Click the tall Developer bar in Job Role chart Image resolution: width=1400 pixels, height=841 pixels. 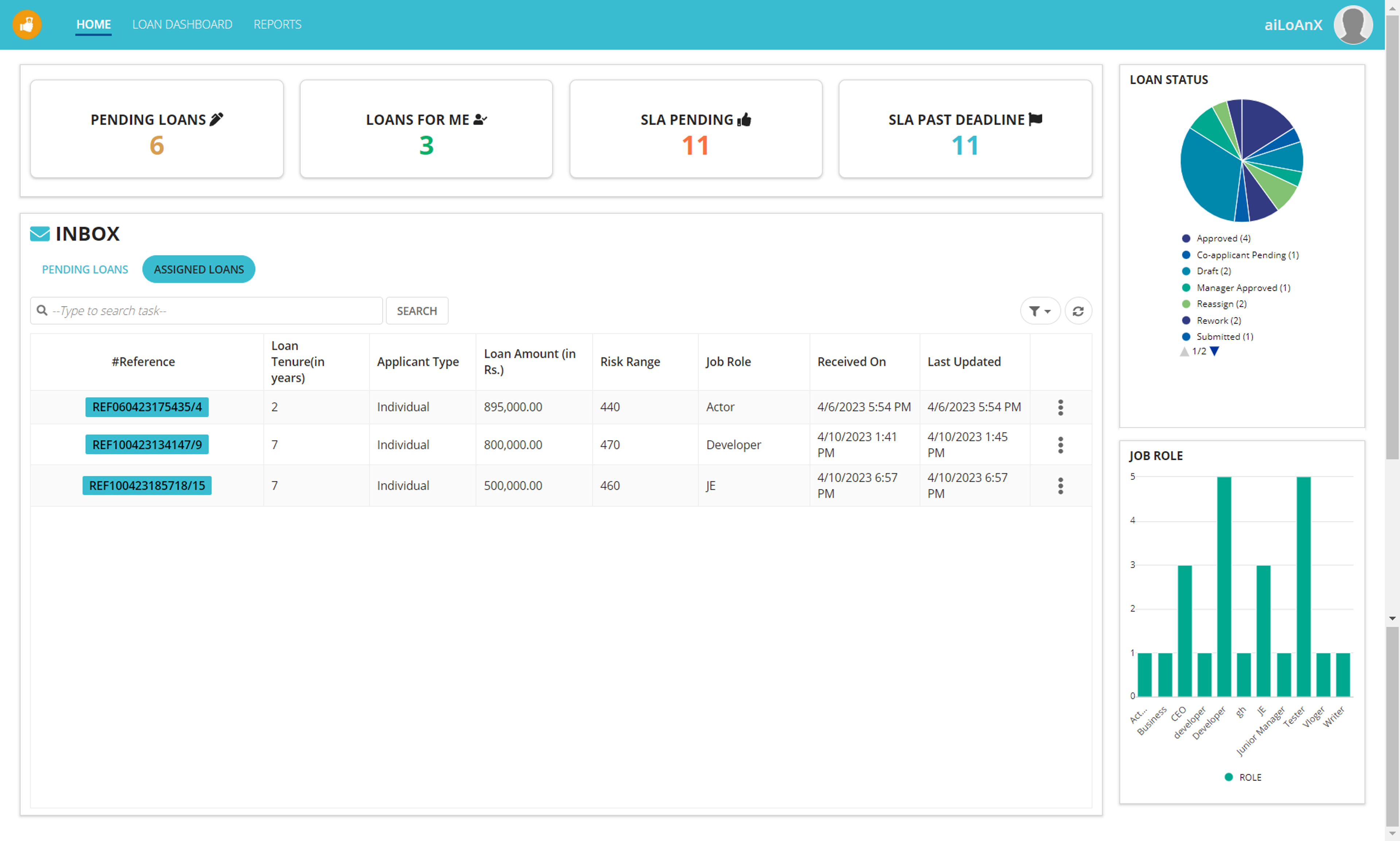[x=1224, y=587]
